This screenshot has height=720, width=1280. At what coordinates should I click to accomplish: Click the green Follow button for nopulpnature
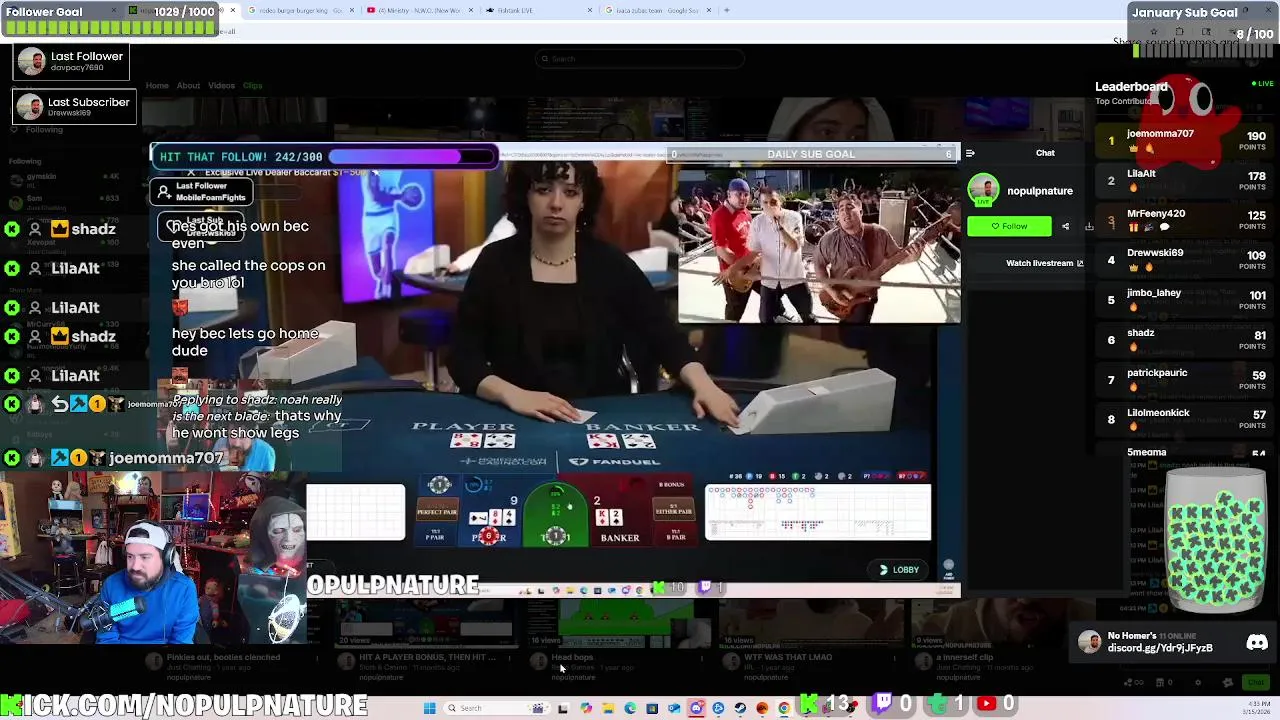1009,226
